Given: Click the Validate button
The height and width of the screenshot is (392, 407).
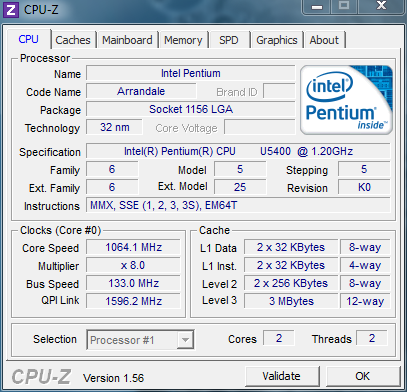Looking at the screenshot, I should [282, 376].
